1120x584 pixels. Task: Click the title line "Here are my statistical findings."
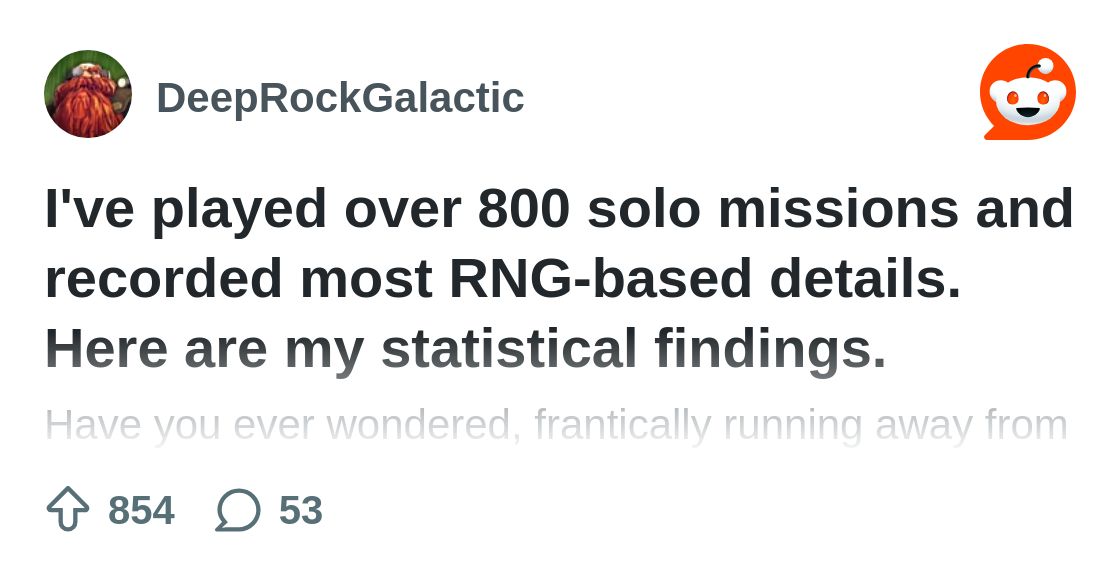point(466,348)
